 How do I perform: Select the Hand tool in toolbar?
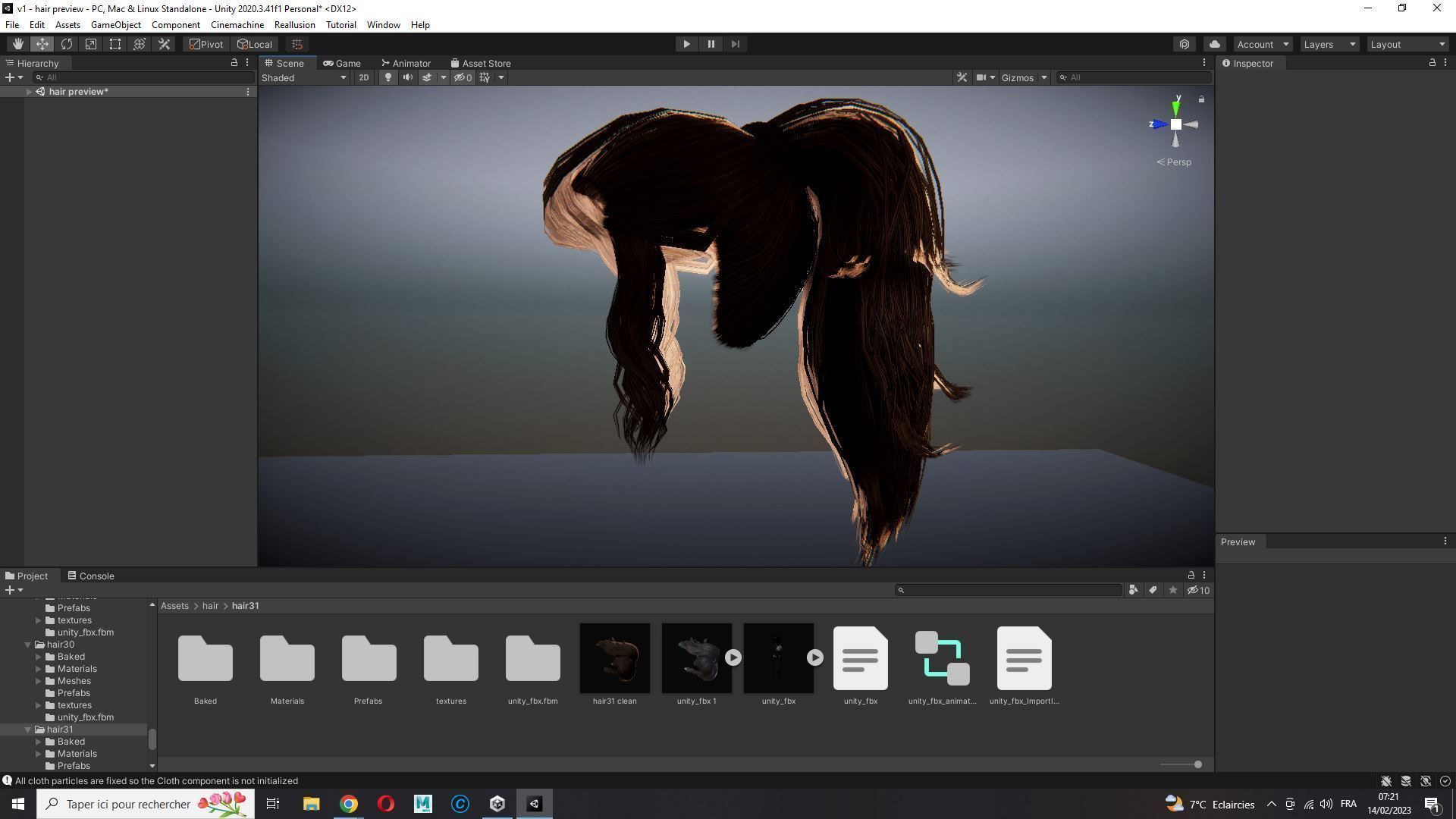pos(17,44)
